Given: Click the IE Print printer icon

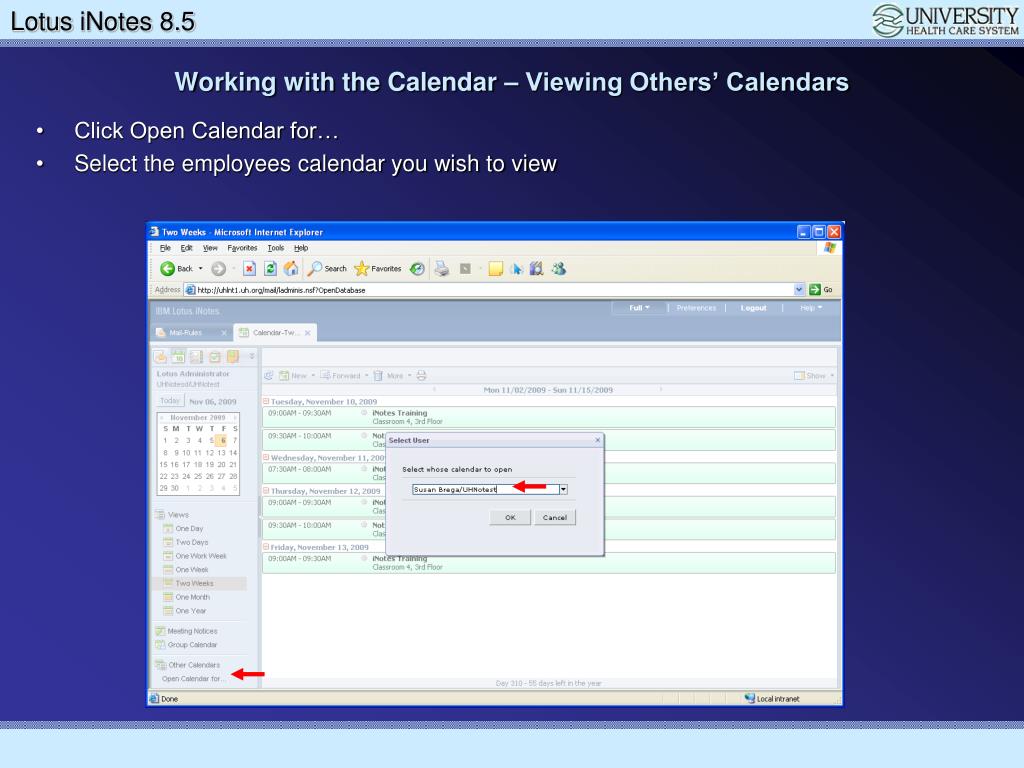Looking at the screenshot, I should coord(442,268).
